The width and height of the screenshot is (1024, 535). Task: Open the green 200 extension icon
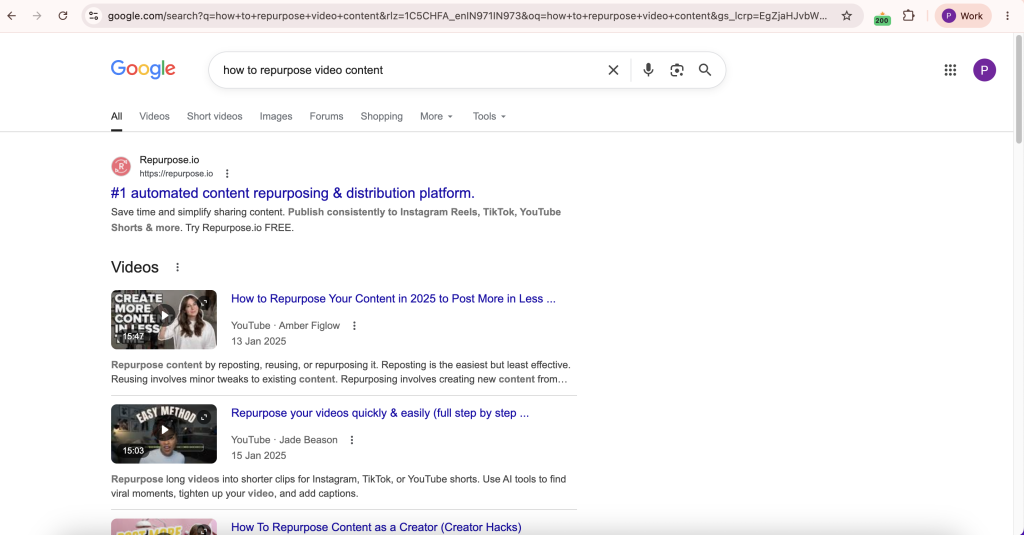click(882, 17)
